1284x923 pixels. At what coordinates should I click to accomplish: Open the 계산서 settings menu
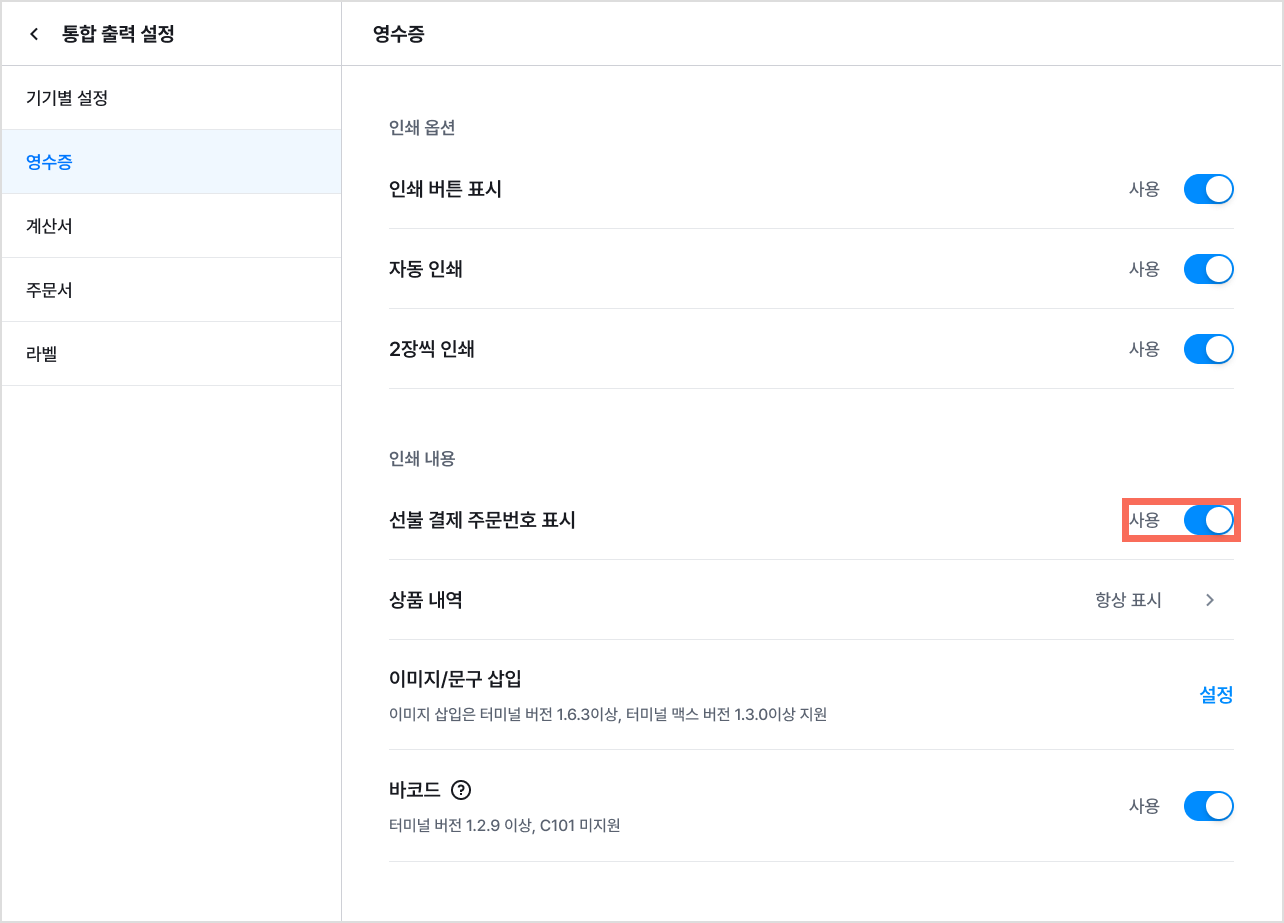tap(171, 226)
